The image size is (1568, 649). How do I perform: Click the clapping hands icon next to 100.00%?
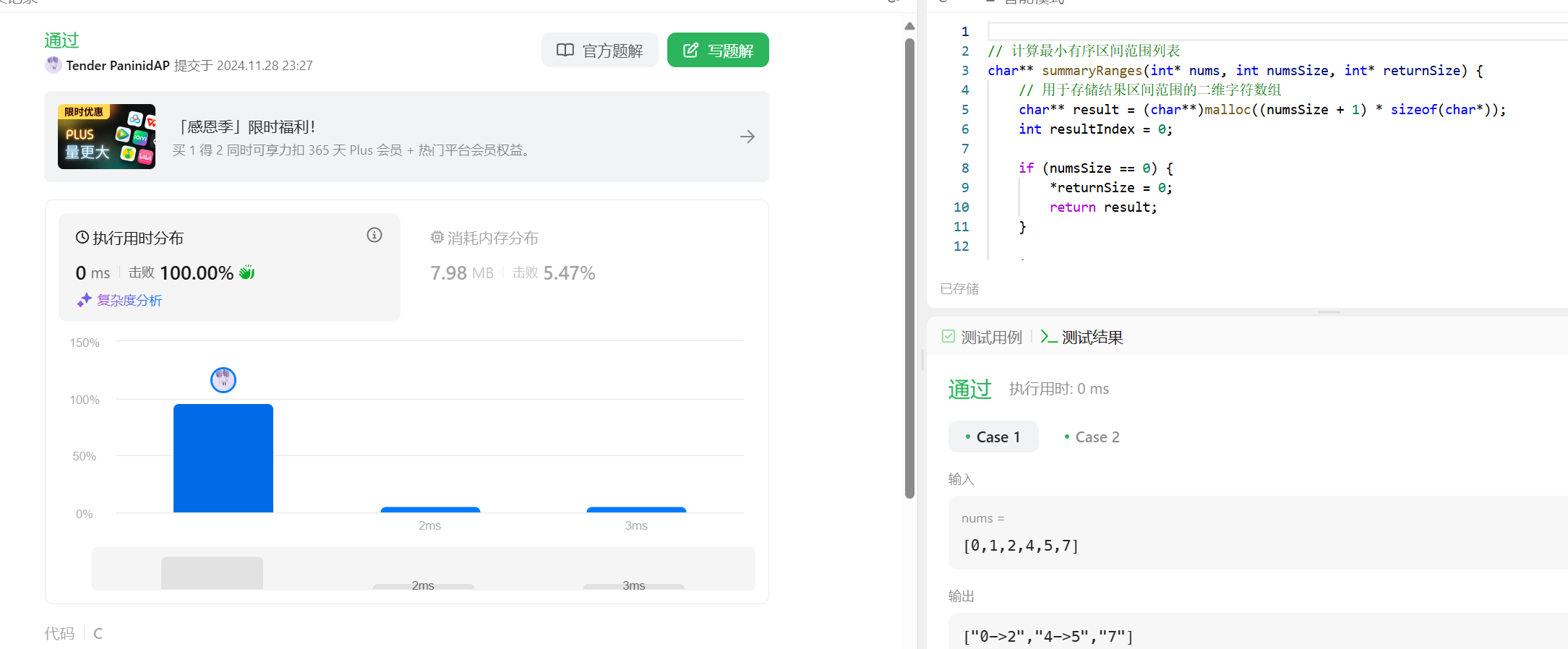(x=247, y=272)
